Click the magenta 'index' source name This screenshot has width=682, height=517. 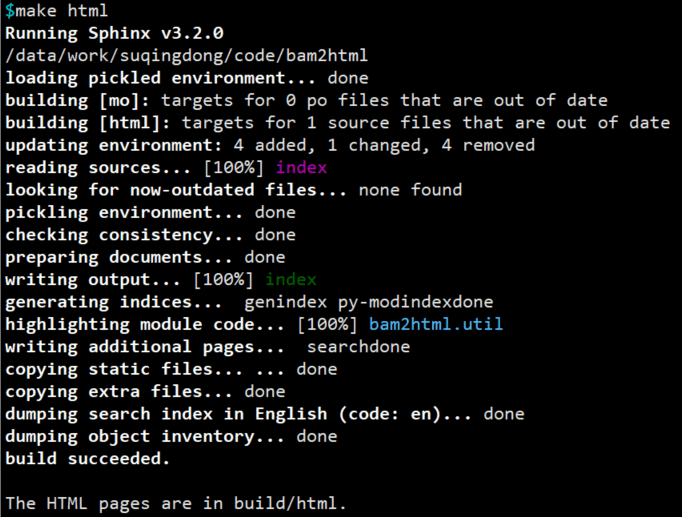point(301,167)
